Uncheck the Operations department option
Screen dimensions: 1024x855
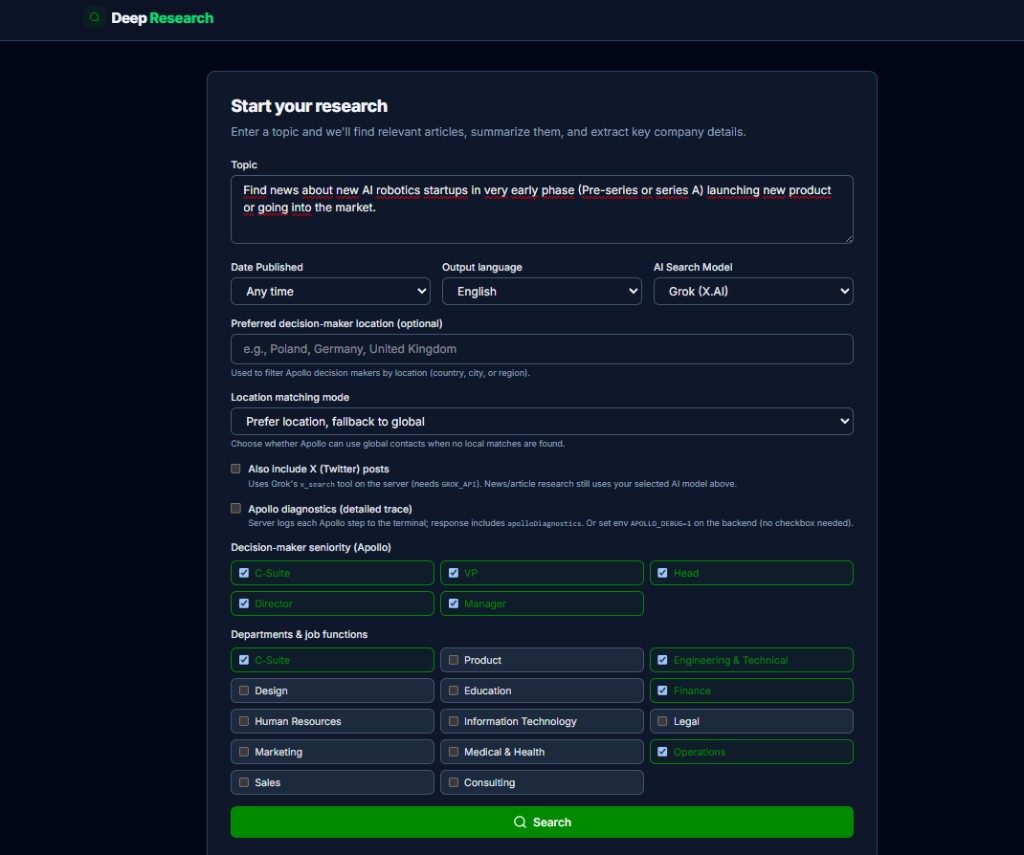(x=662, y=752)
